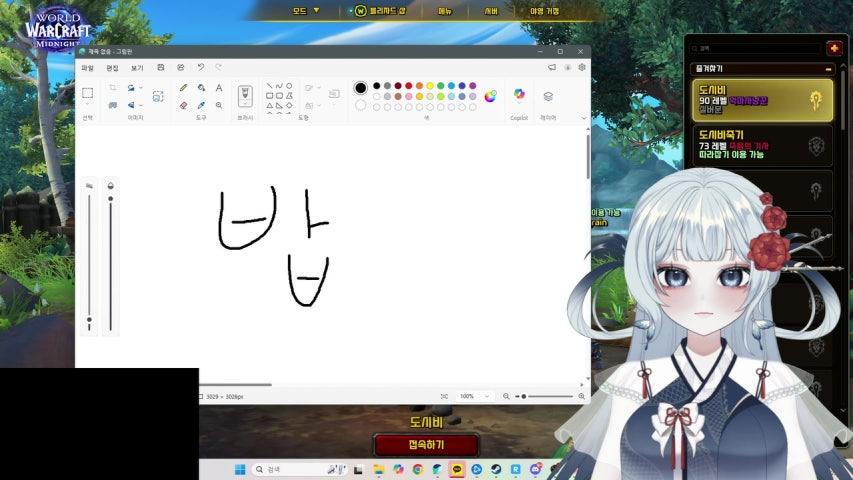The height and width of the screenshot is (480, 853).
Task: Click the WoW character search field
Action: [x=756, y=48]
